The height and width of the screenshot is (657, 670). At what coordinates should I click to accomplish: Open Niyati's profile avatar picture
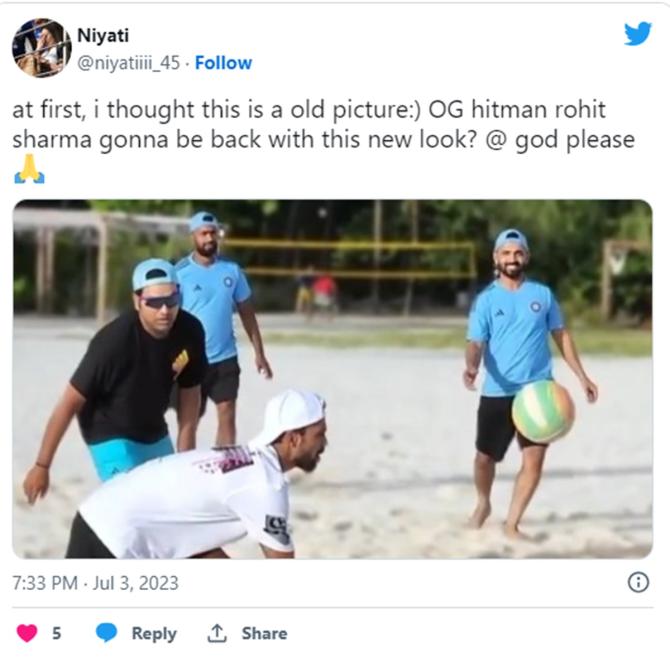41,48
